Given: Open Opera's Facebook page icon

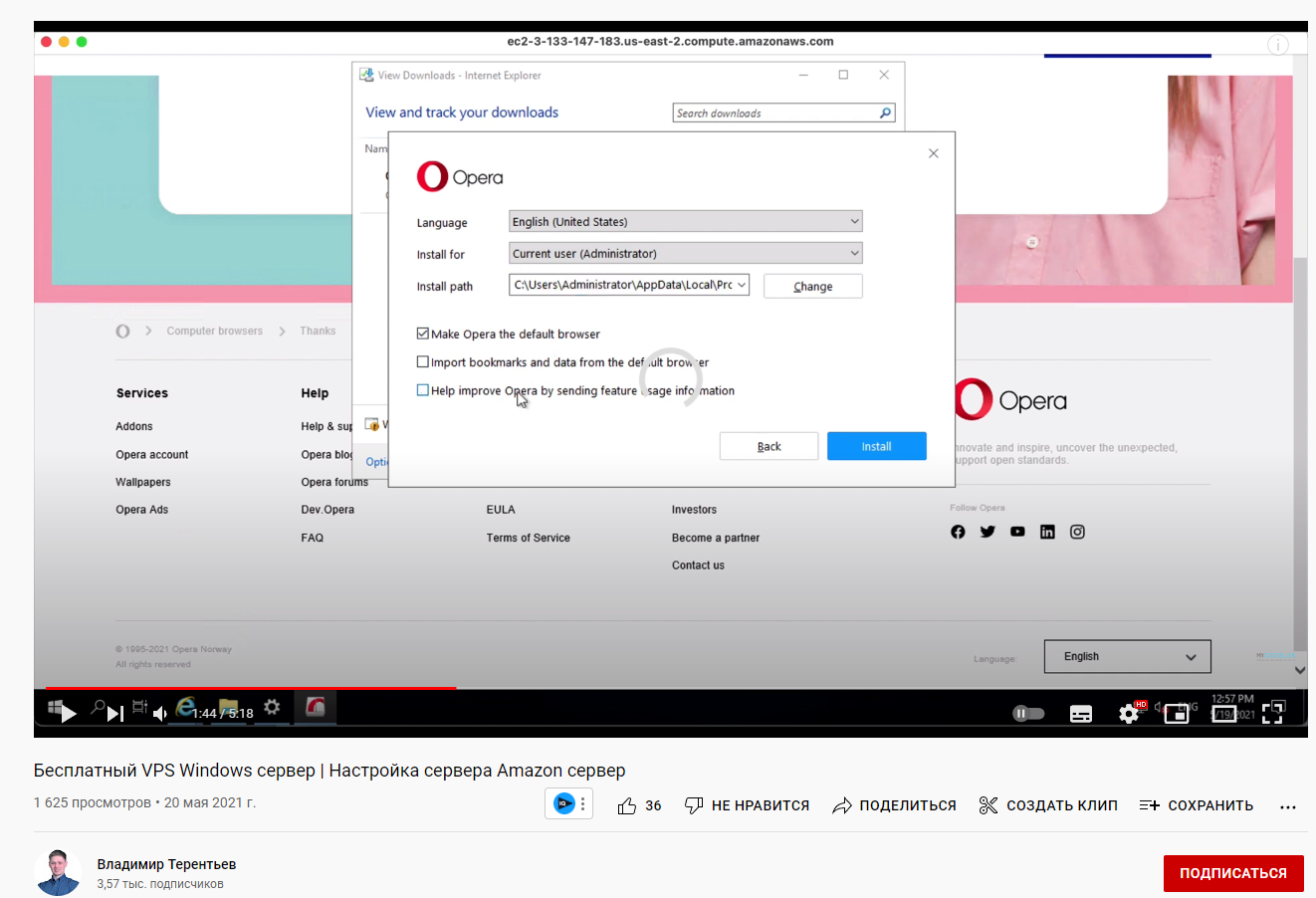Looking at the screenshot, I should (958, 532).
